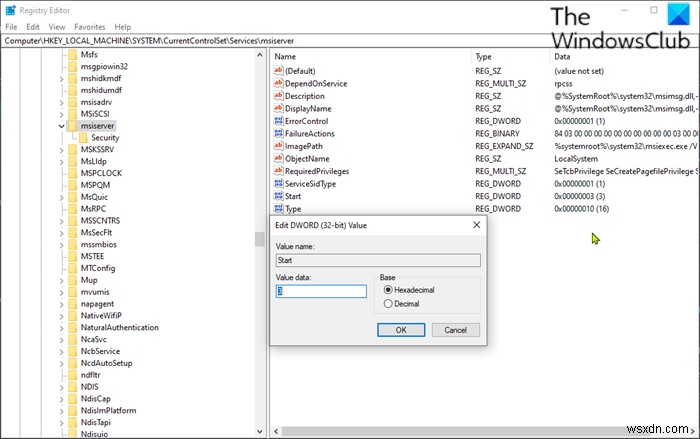Open the Favorites menu
This screenshot has width=700, height=439.
click(x=90, y=27)
